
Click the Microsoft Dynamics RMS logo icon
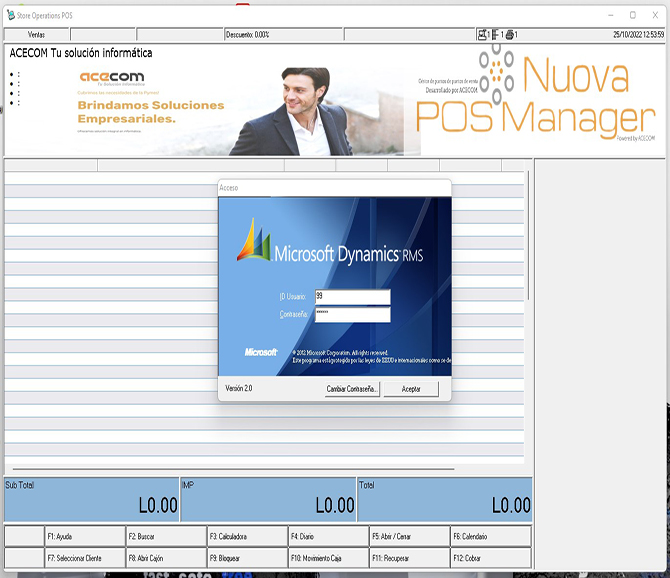pos(254,240)
